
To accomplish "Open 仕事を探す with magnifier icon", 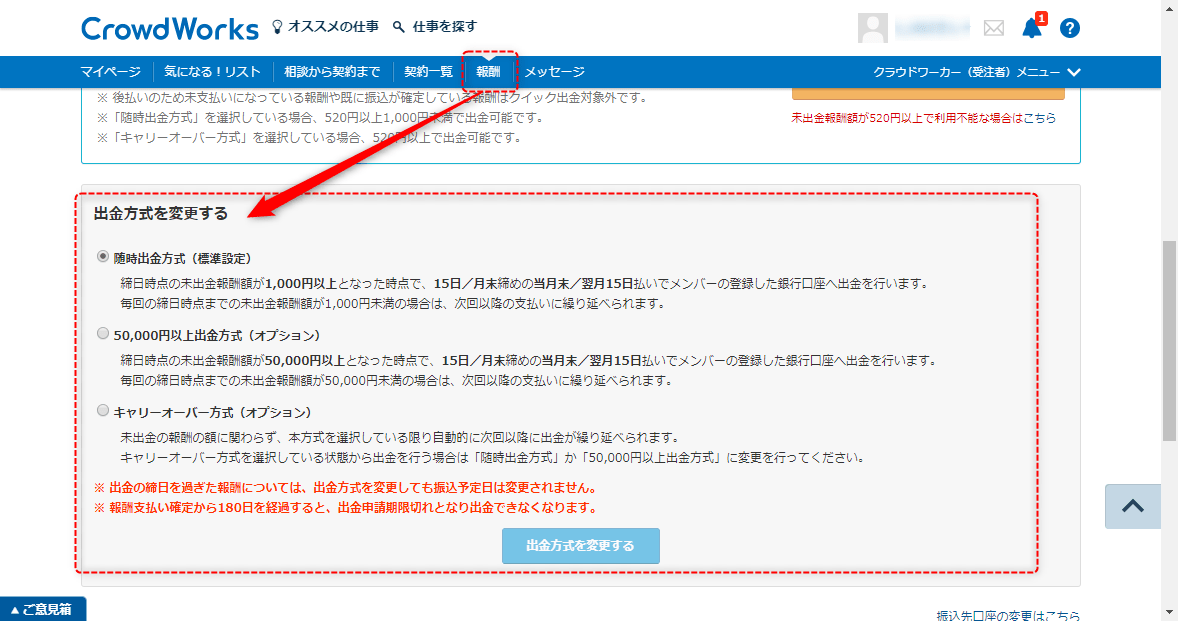I will click(x=435, y=27).
